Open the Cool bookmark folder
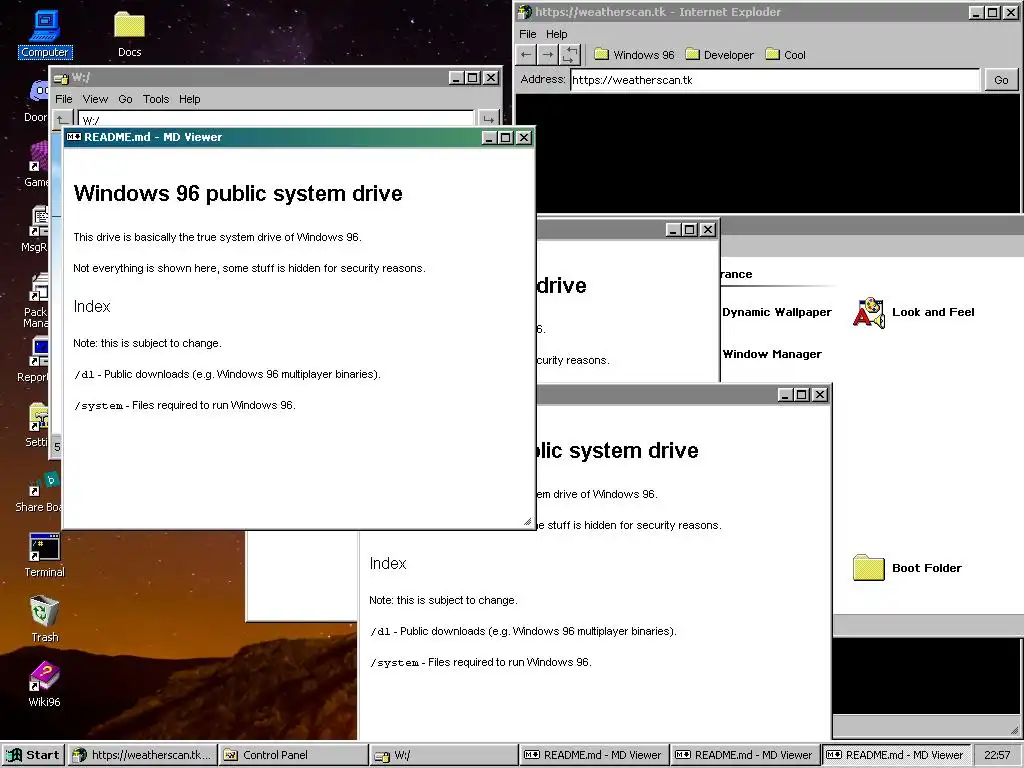 (x=786, y=55)
